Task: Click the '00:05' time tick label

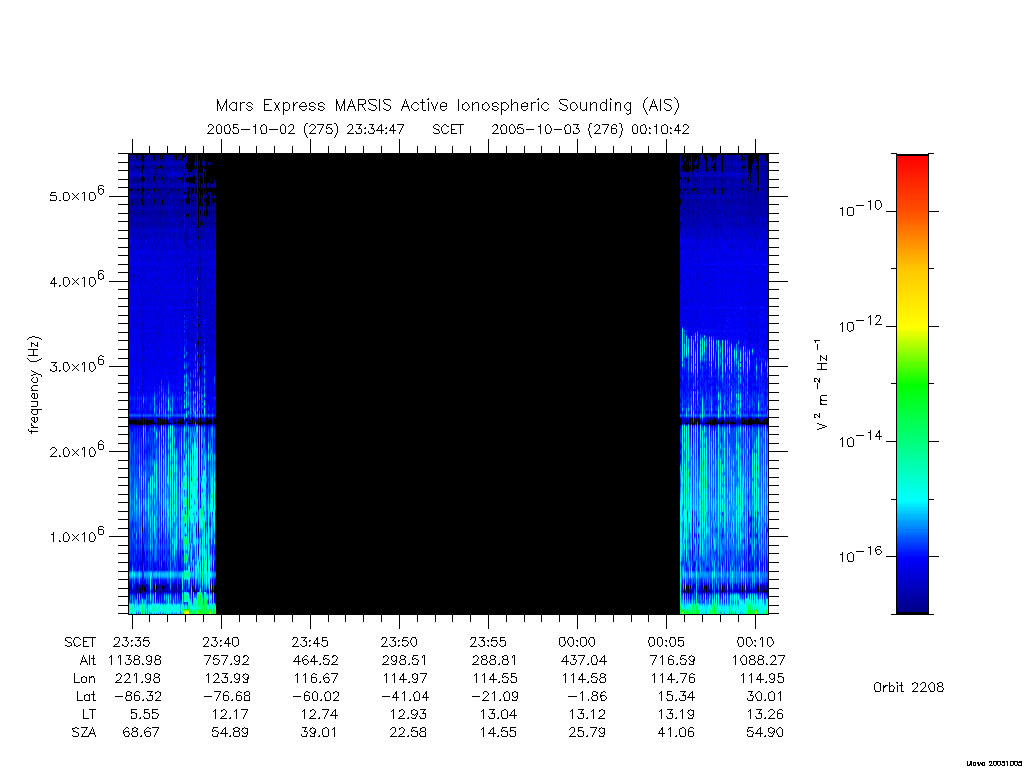Action: pyautogui.click(x=666, y=642)
